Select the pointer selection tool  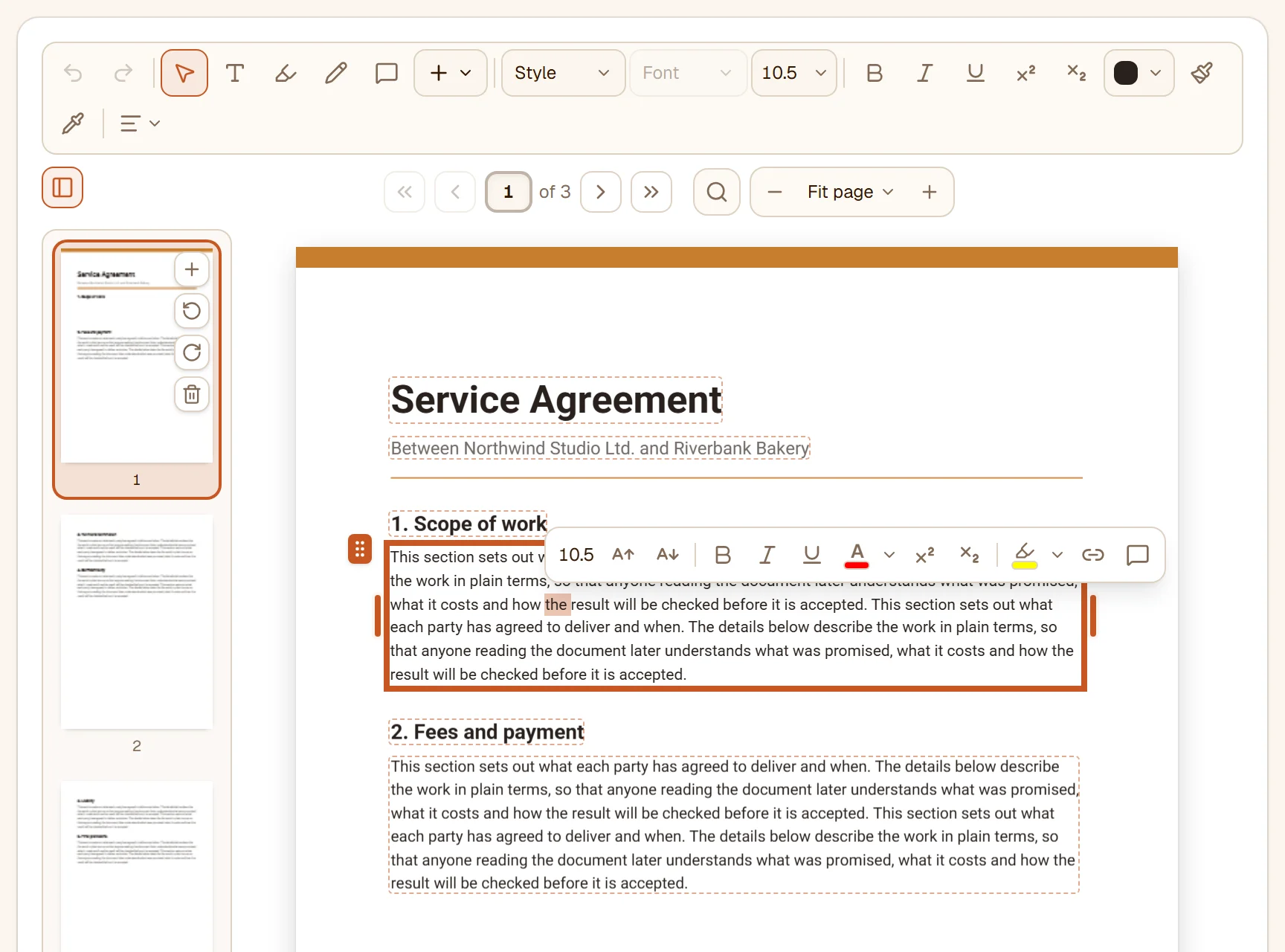(x=184, y=73)
